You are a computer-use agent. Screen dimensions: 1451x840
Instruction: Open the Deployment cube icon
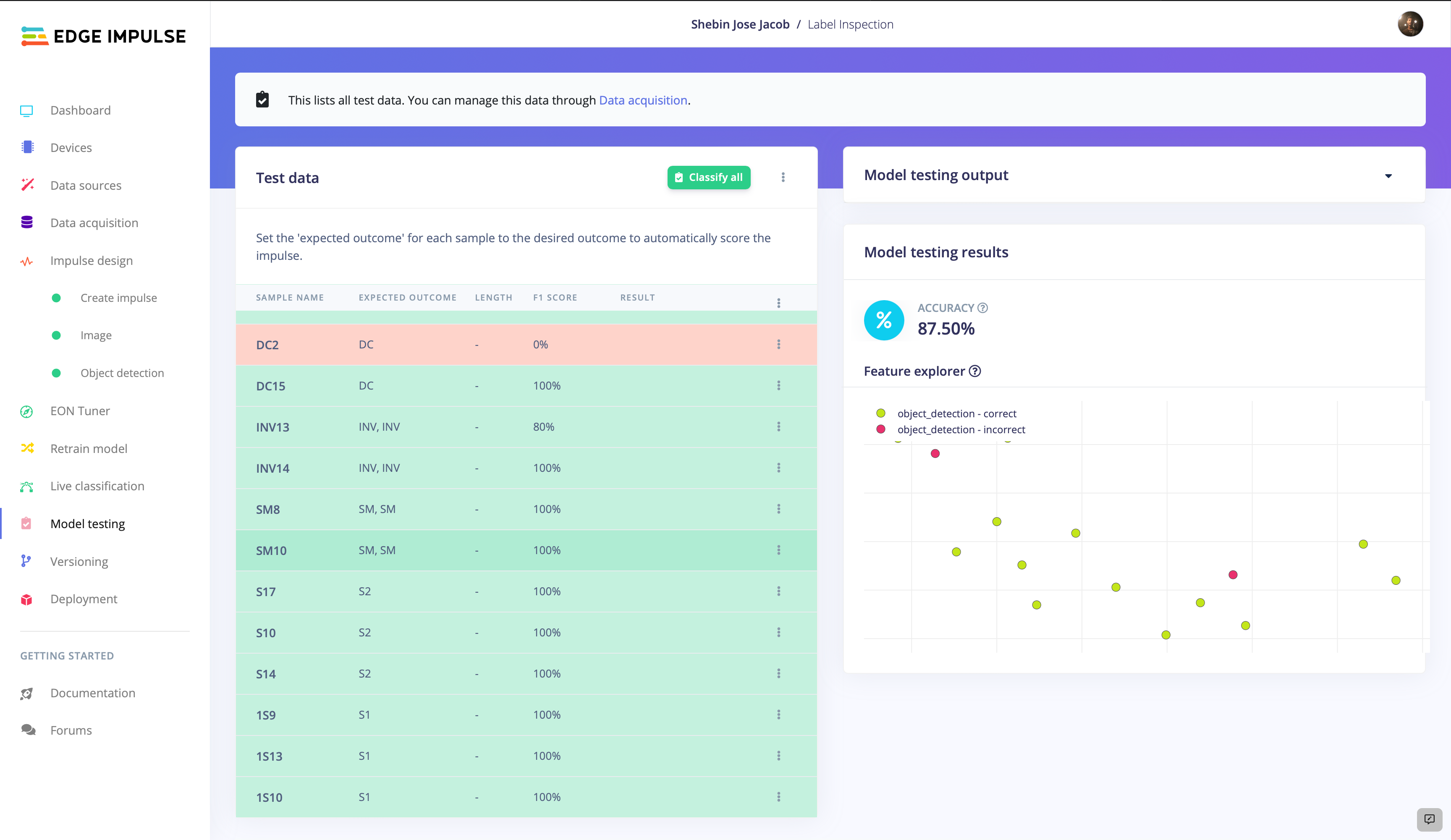point(26,599)
